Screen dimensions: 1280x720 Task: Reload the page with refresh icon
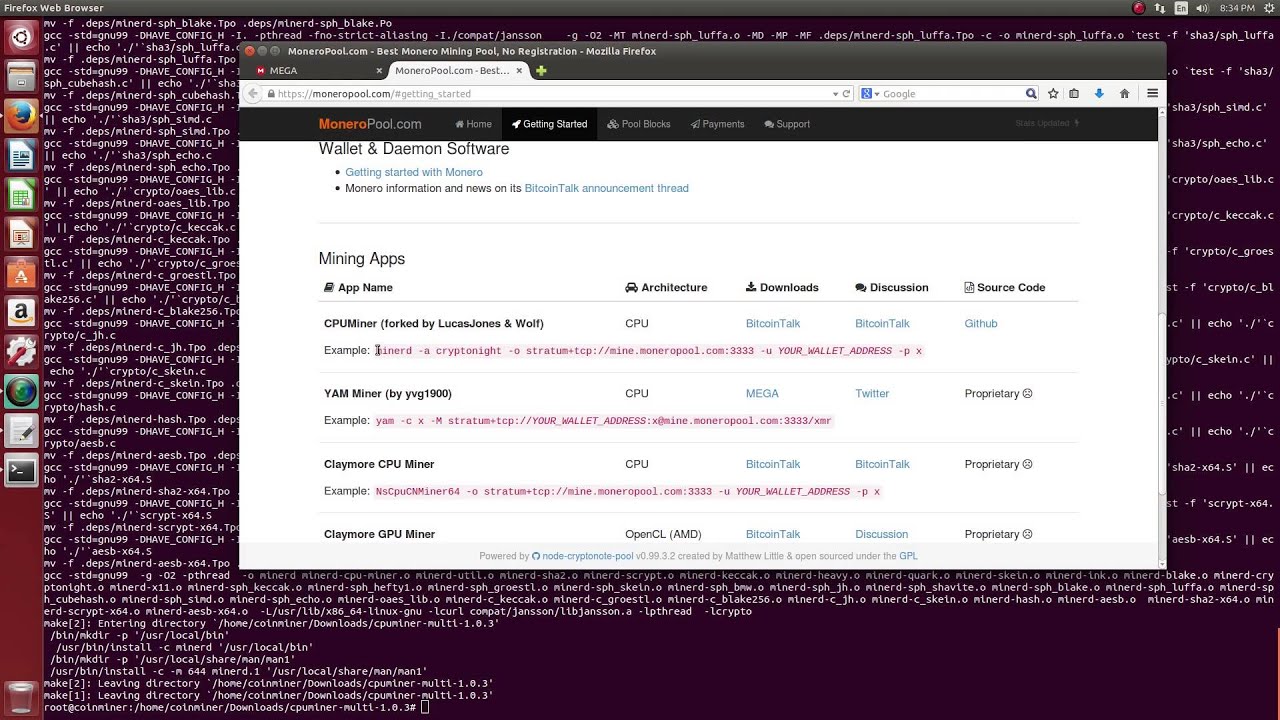click(846, 93)
